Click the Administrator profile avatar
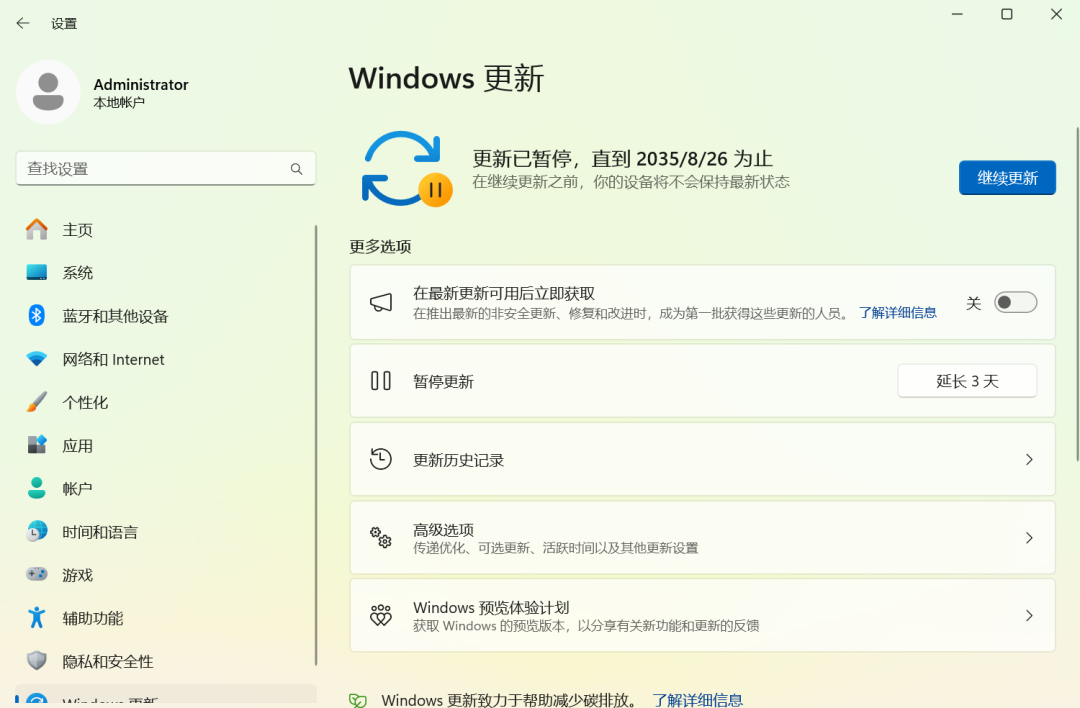 pos(48,92)
